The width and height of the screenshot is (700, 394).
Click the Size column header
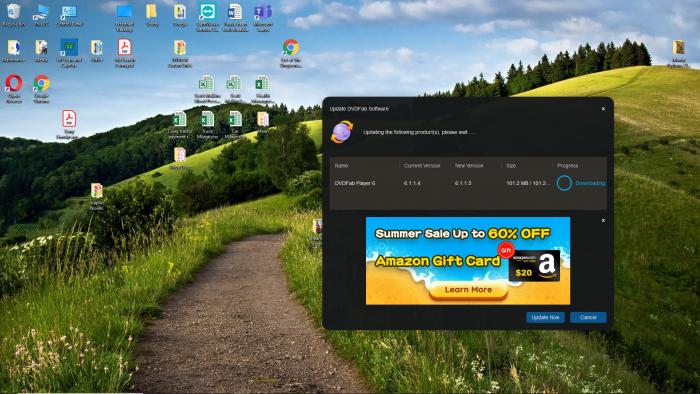coord(511,166)
